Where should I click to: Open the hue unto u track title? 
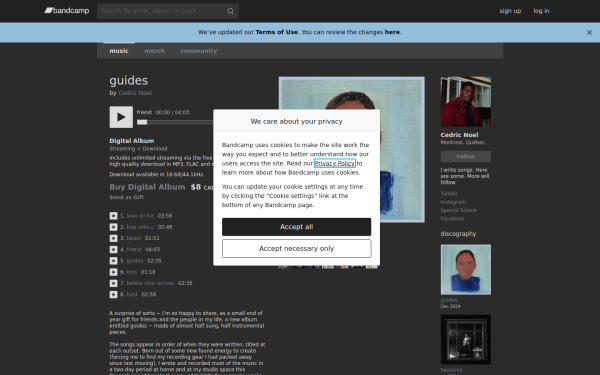click(140, 227)
